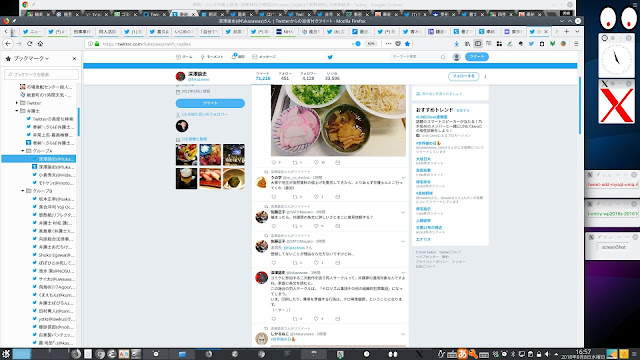This screenshot has width=640, height=360.
Task: Open the Firefox downloads arrow icon
Action: coord(457,44)
